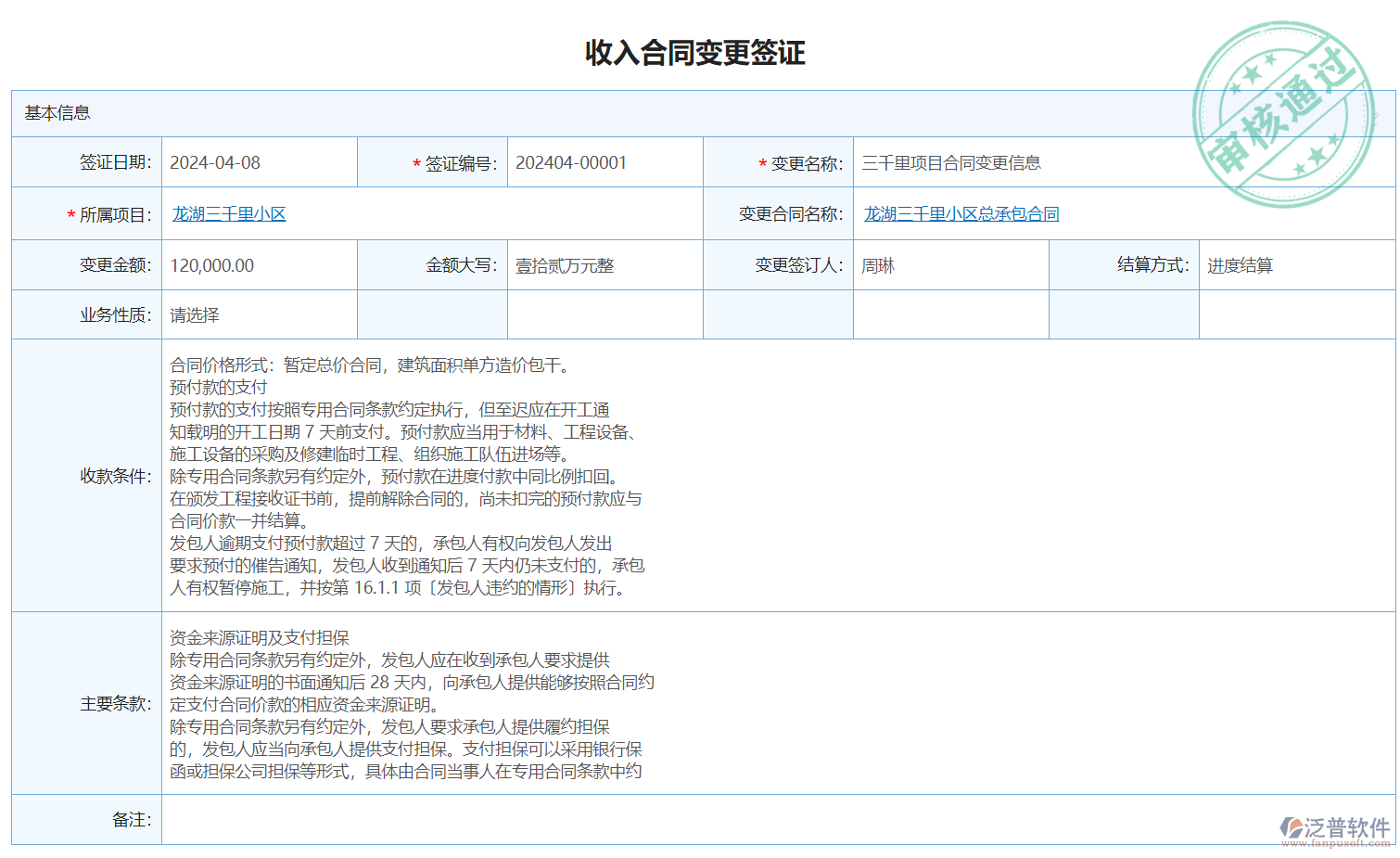1400x858 pixels.
Task: Click the 变更合同名称 field label
Action: 791,214
